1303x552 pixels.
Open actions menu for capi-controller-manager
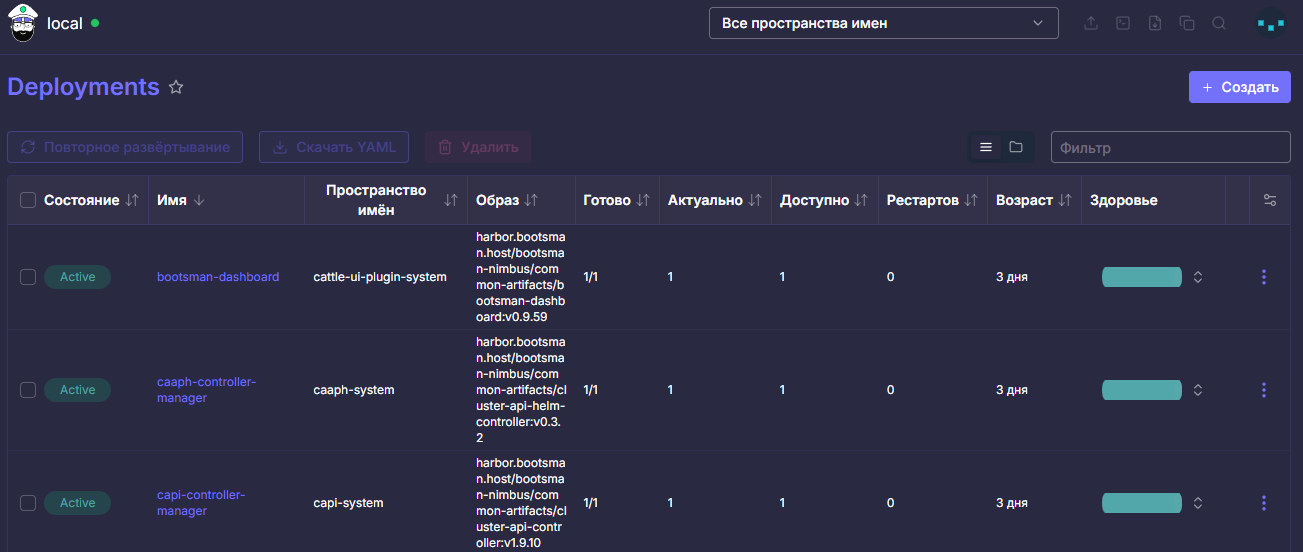tap(1264, 503)
